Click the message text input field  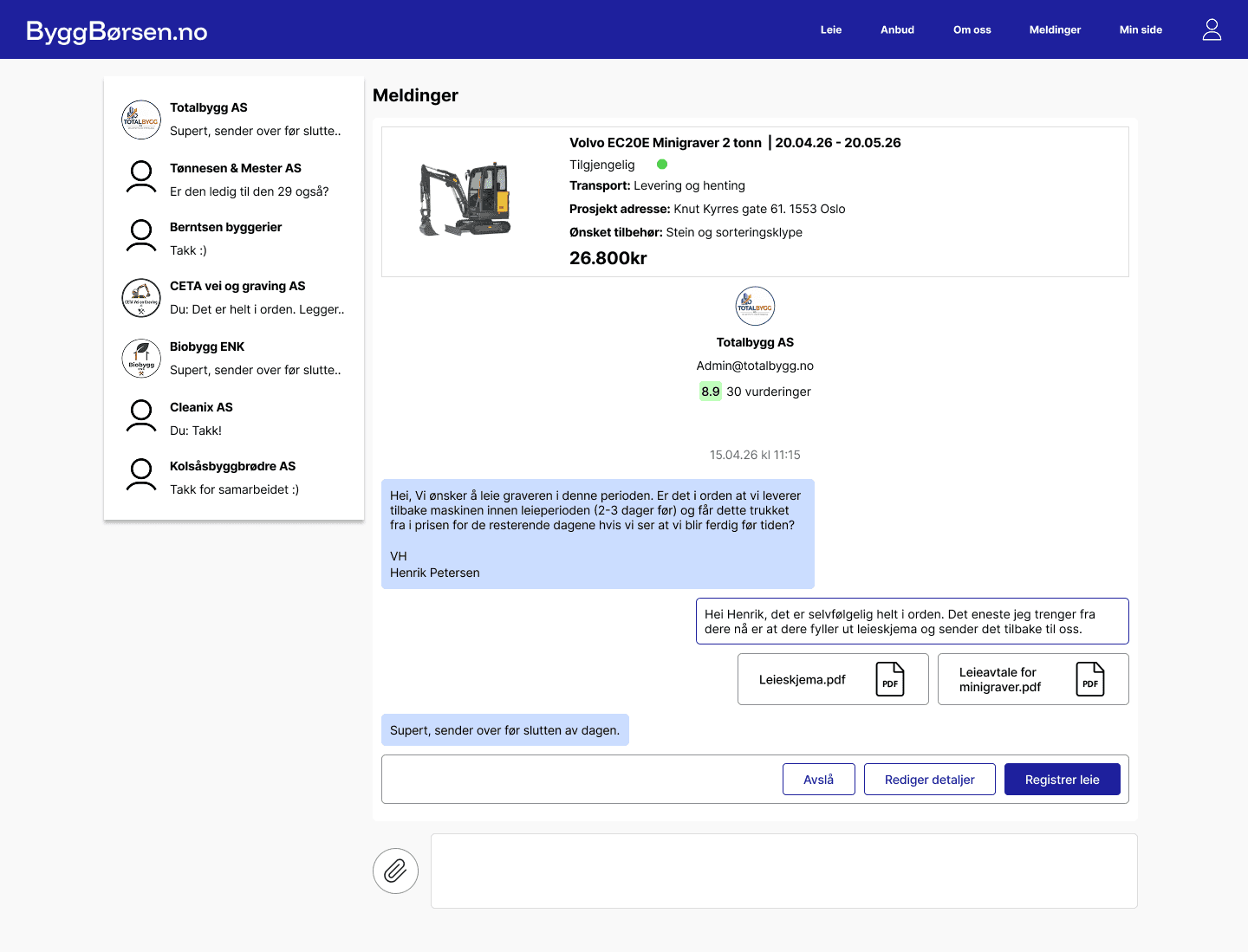[783, 871]
